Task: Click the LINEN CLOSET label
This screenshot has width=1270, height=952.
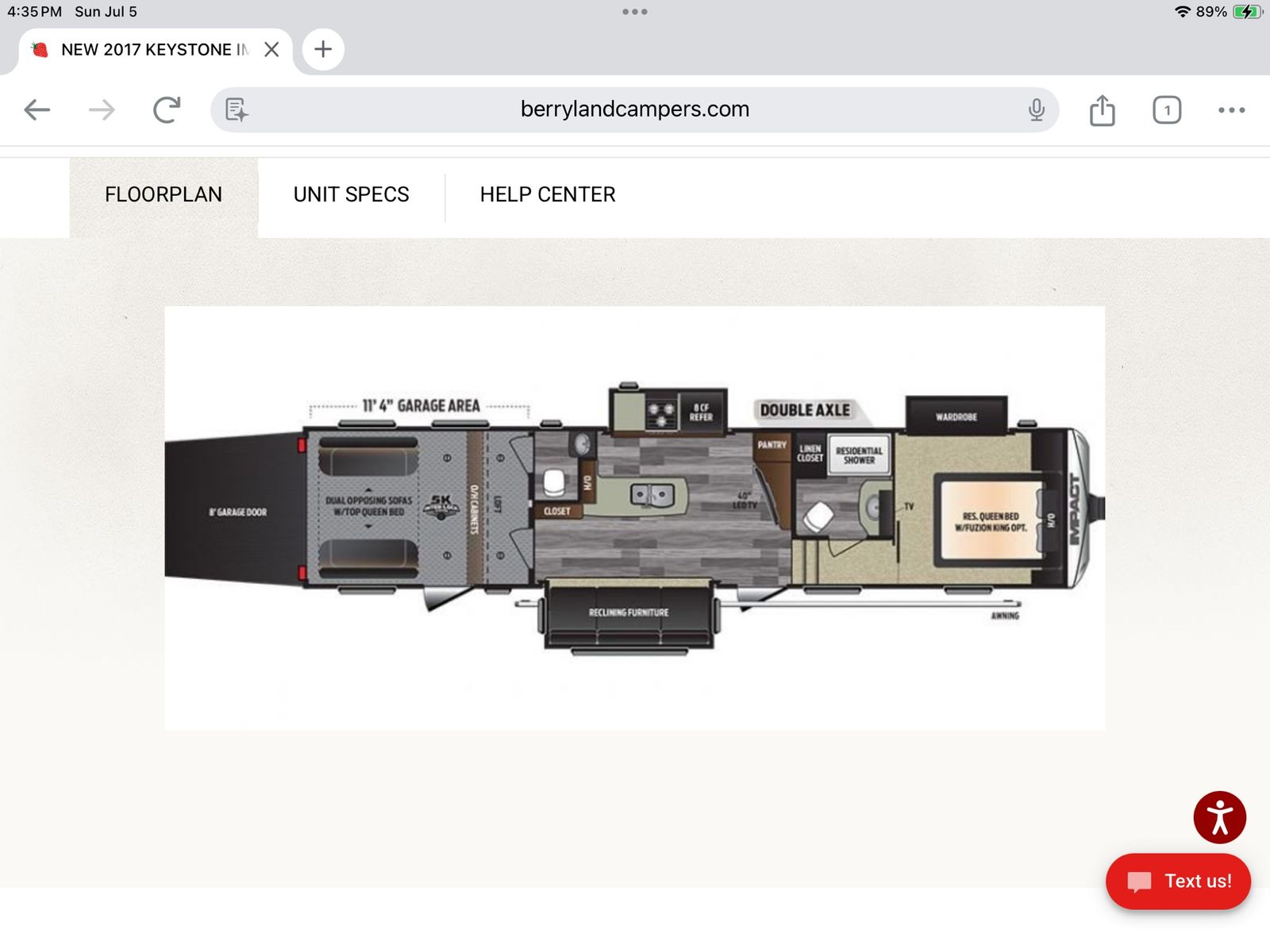Action: pyautogui.click(x=810, y=453)
